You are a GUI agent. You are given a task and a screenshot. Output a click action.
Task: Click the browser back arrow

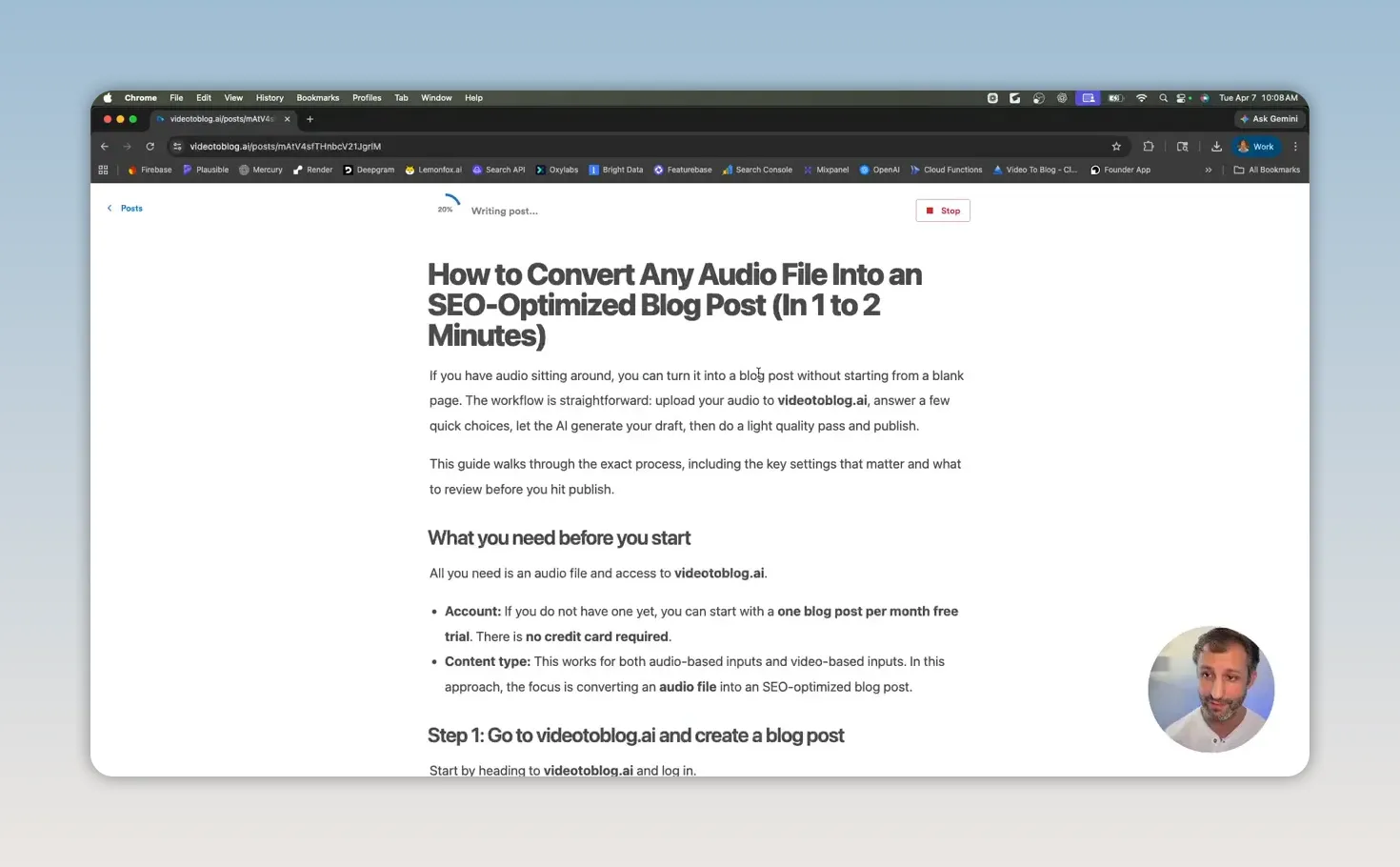pyautogui.click(x=105, y=146)
